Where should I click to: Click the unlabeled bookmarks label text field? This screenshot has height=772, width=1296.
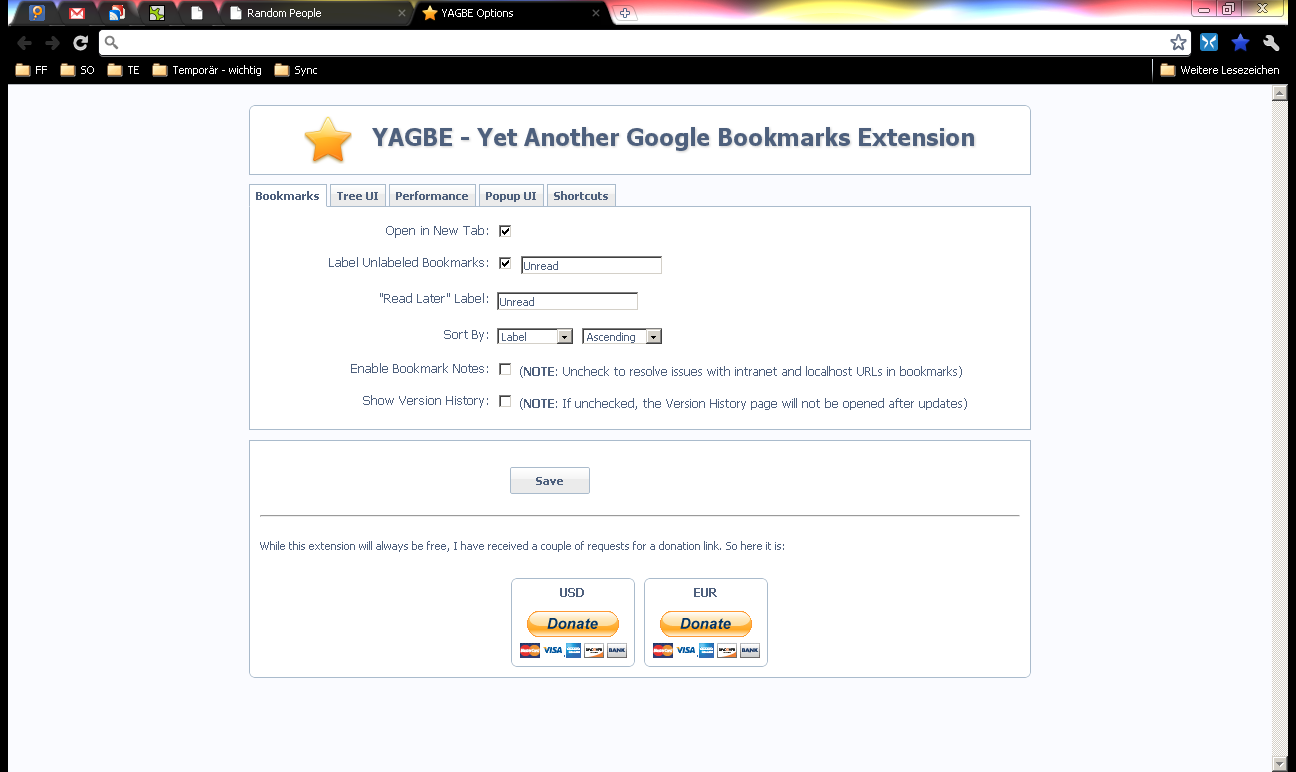[591, 266]
